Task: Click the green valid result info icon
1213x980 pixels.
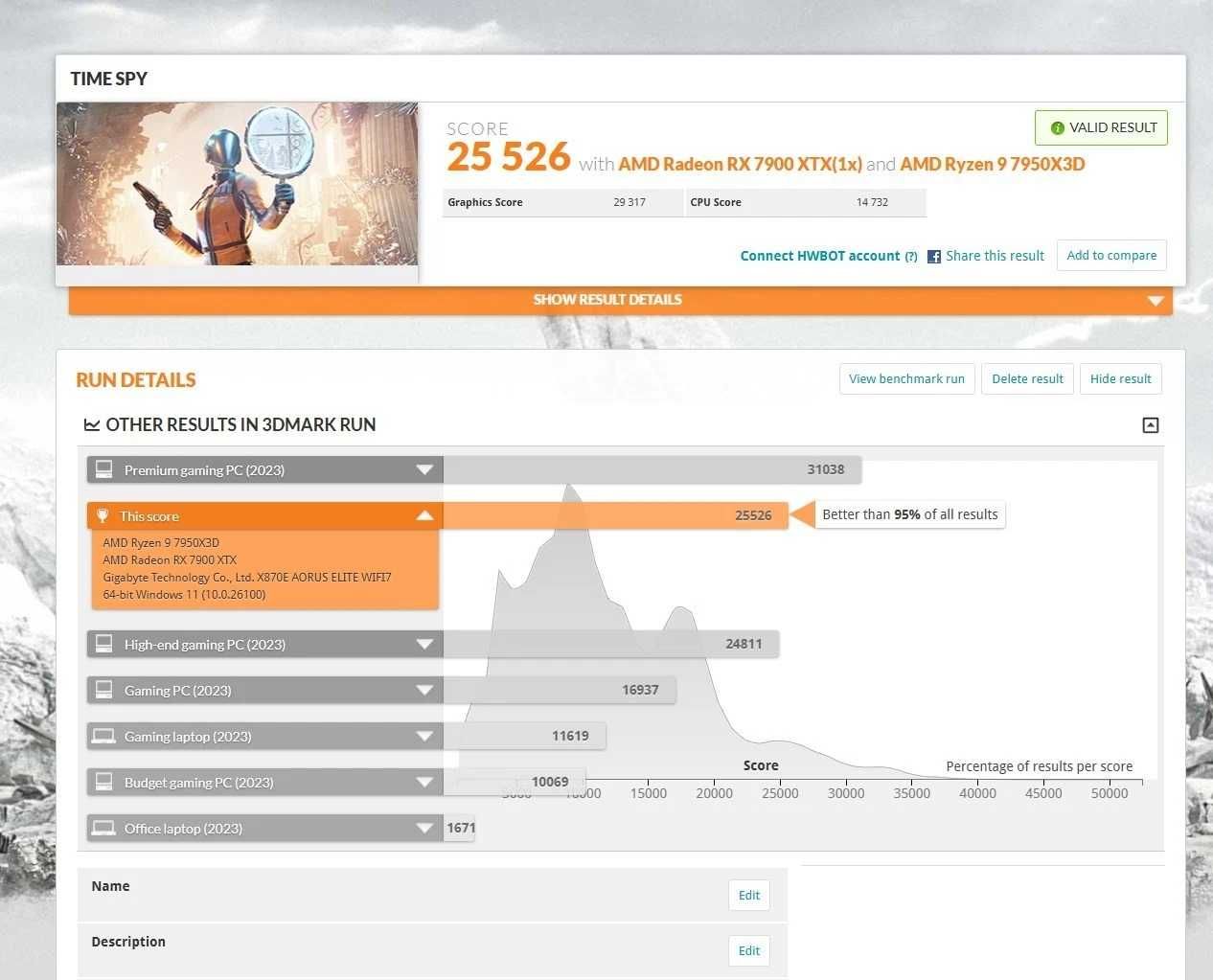Action: click(x=1058, y=128)
